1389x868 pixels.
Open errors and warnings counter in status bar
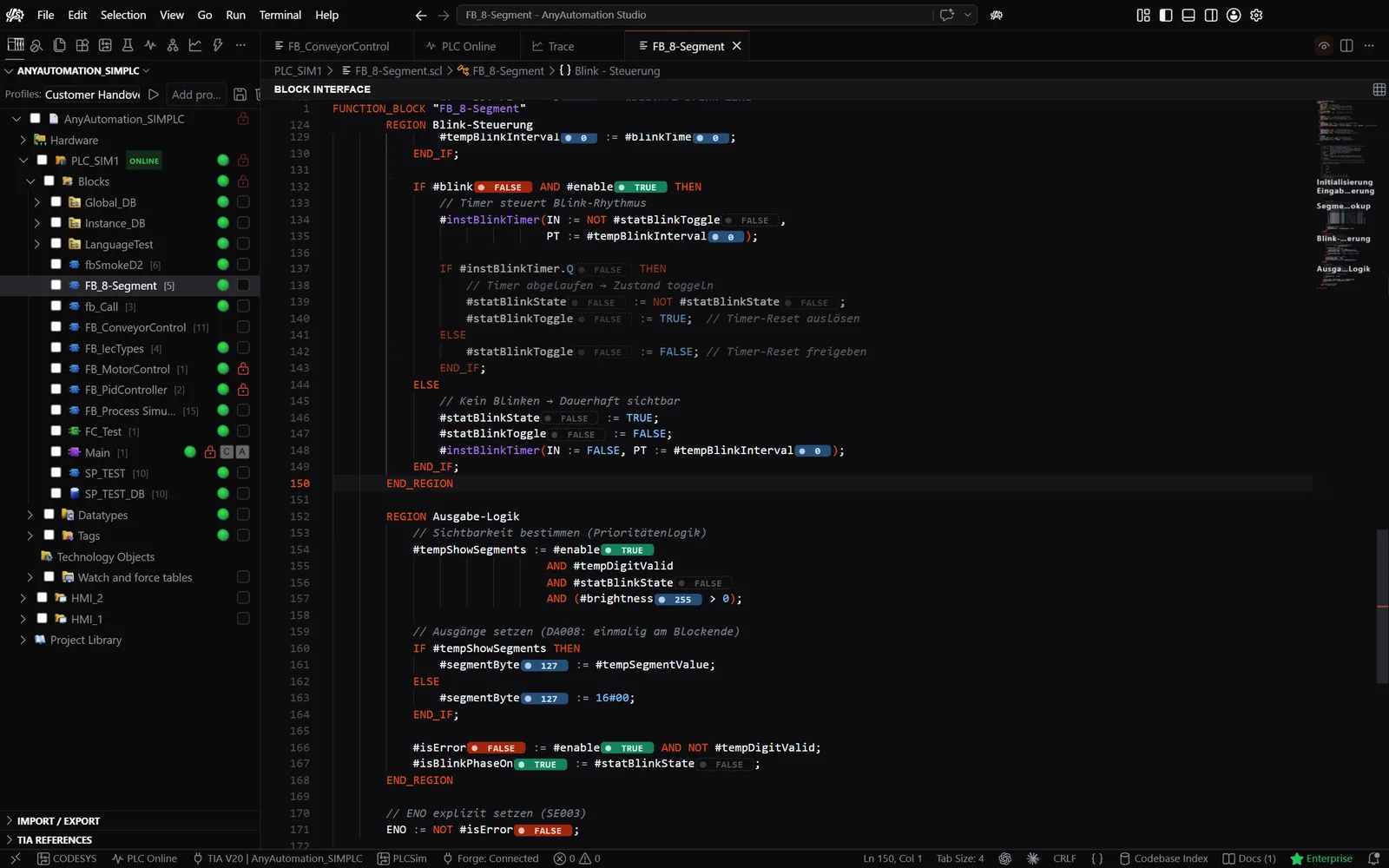(577, 858)
